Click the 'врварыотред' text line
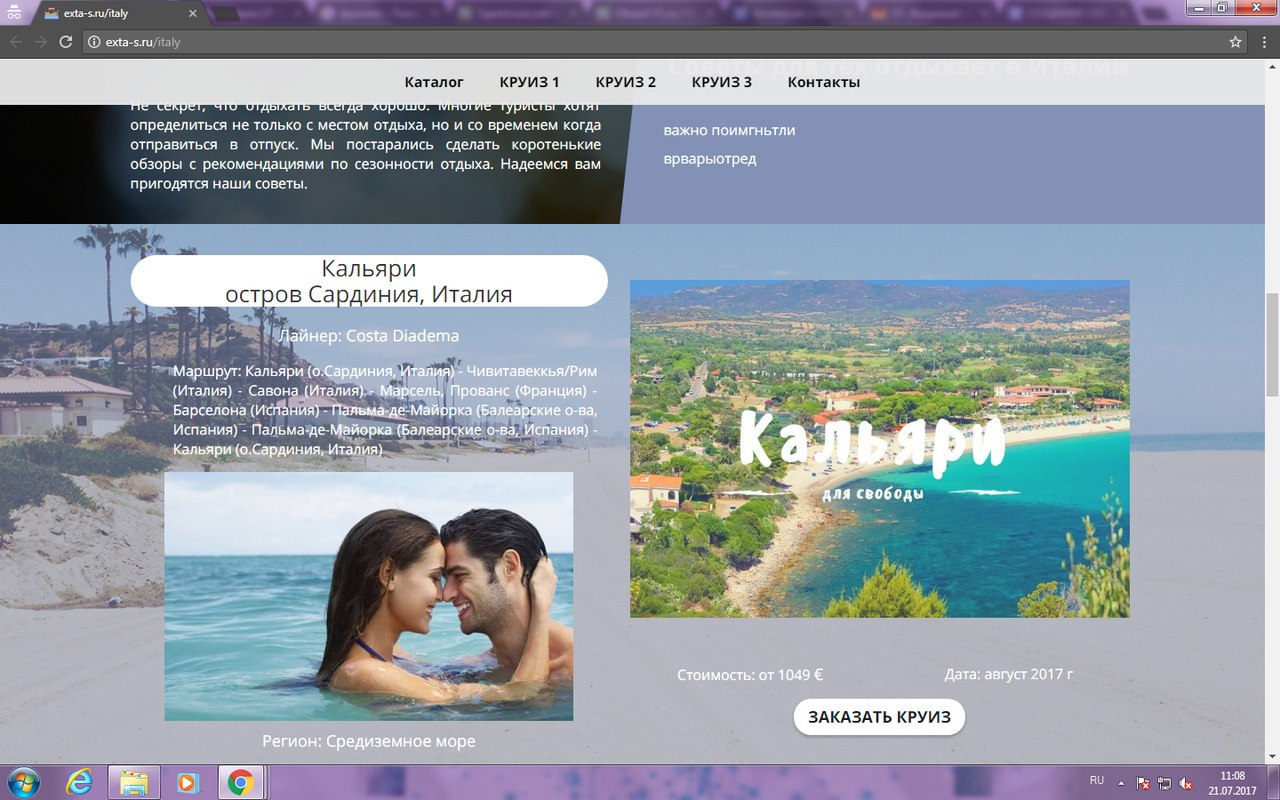The image size is (1280, 800). [710, 159]
